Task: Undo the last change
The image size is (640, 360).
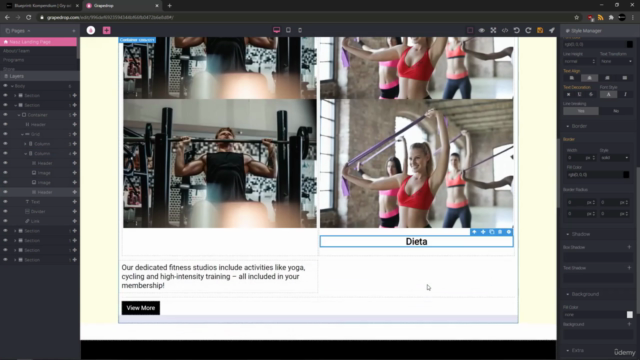Action: point(516,30)
